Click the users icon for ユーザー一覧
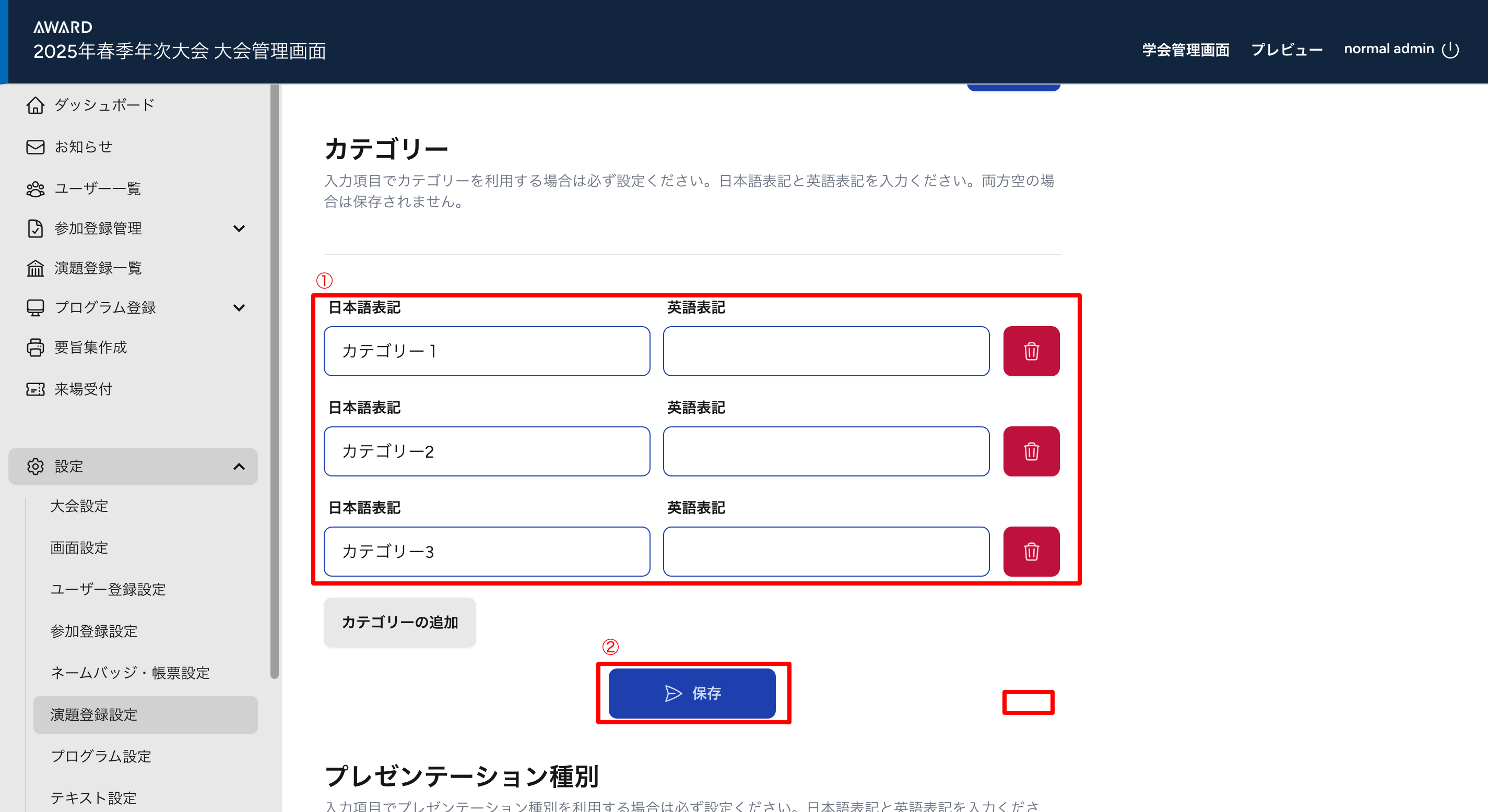The height and width of the screenshot is (812, 1488). 35,189
